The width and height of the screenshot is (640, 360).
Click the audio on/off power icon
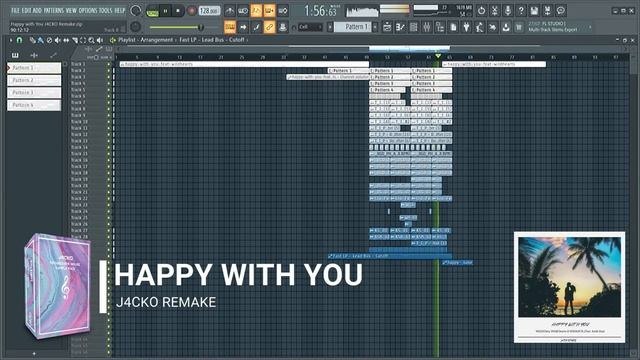(x=481, y=11)
